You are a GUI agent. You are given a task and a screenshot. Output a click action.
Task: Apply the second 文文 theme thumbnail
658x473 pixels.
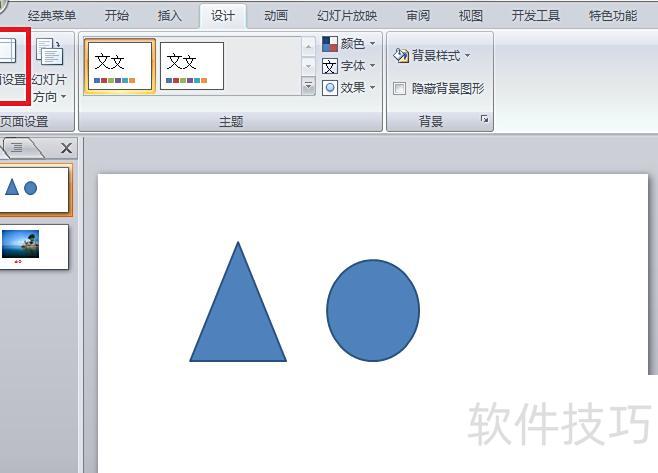point(192,66)
